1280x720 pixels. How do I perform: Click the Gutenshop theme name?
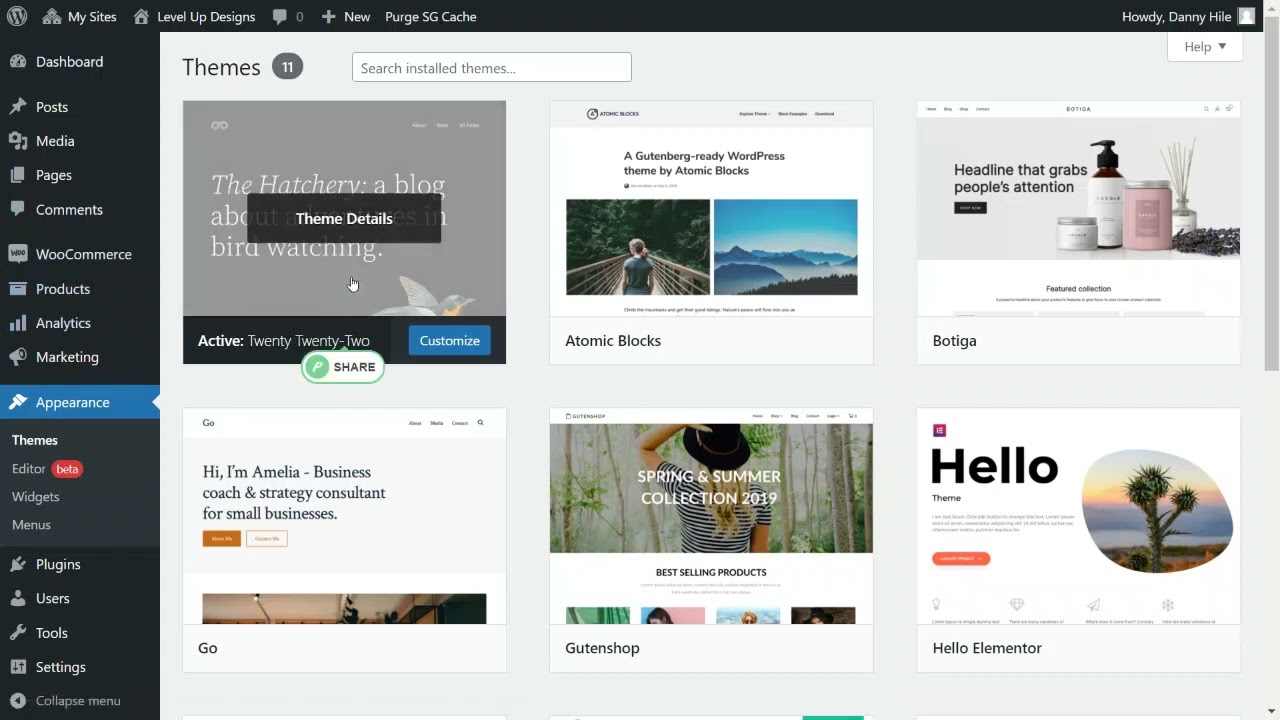pos(602,648)
